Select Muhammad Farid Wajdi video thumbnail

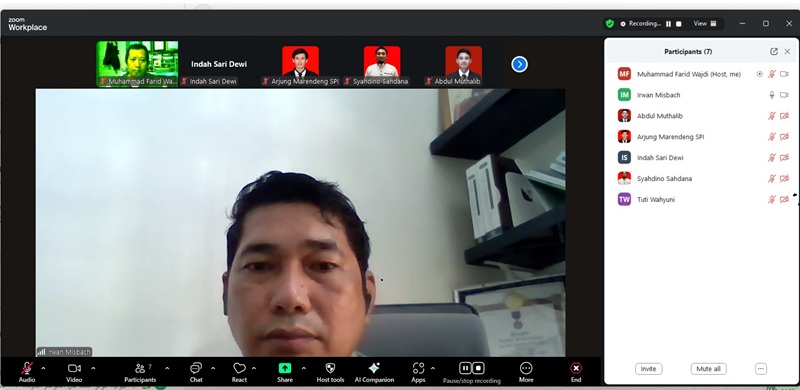(137, 64)
